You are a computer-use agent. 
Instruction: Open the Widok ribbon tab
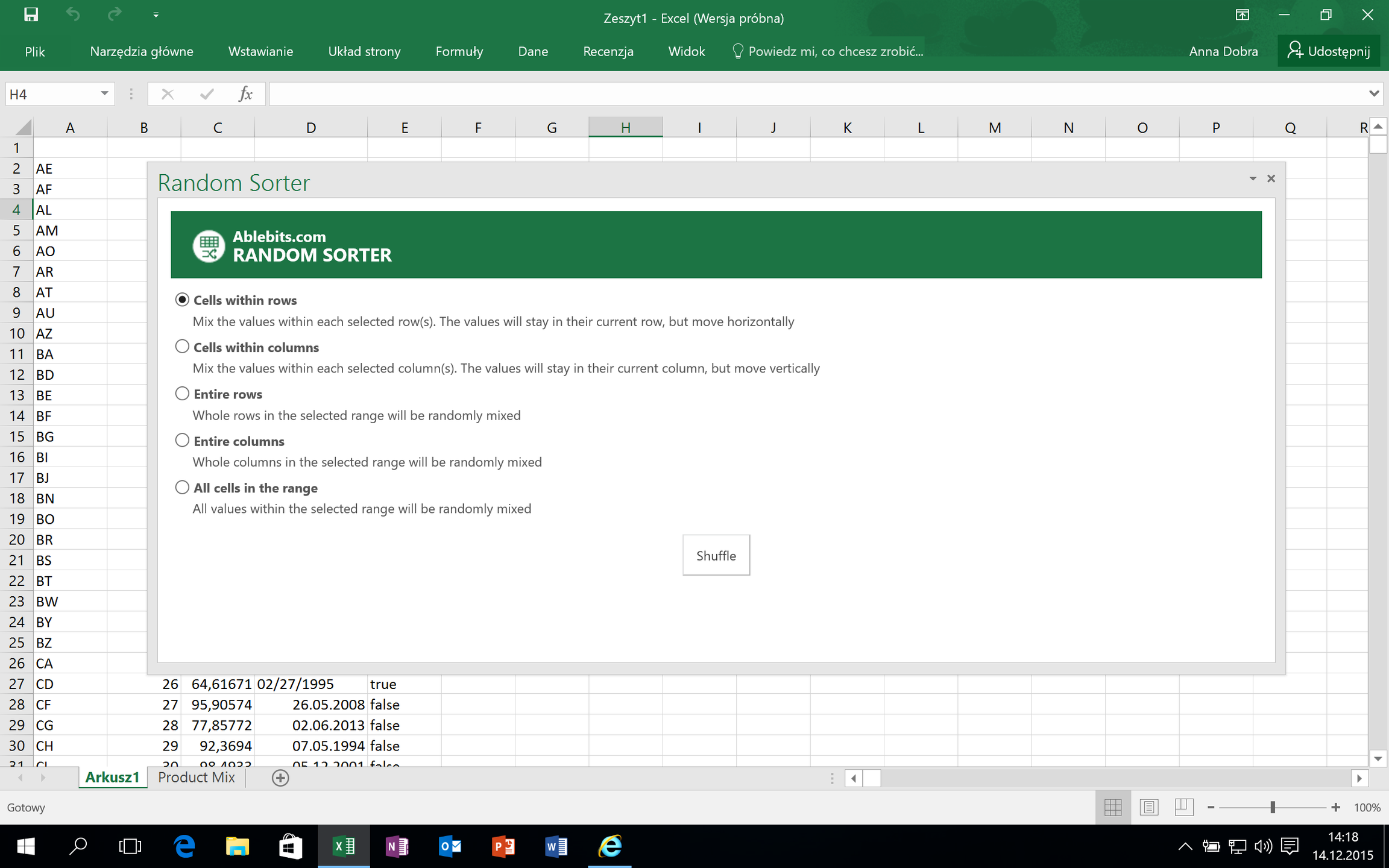click(x=687, y=52)
